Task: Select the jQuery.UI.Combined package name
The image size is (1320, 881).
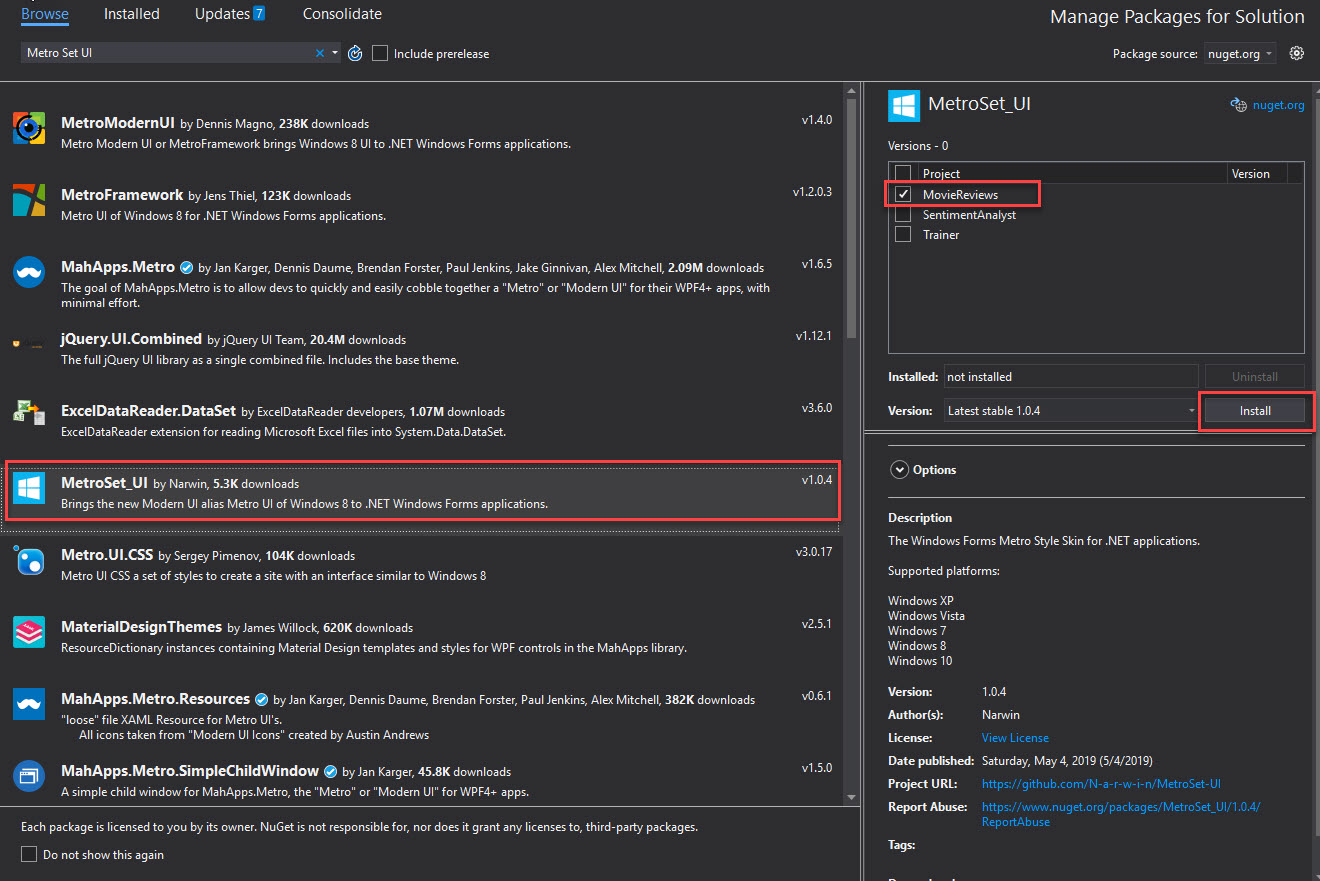Action: click(132, 339)
